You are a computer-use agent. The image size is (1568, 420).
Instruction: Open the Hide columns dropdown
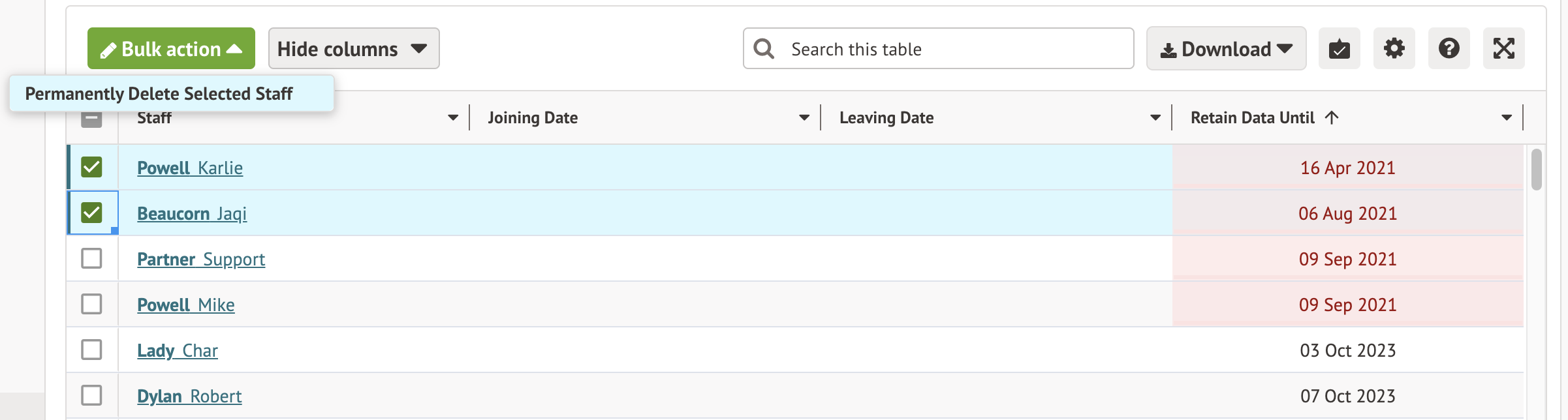(x=353, y=49)
